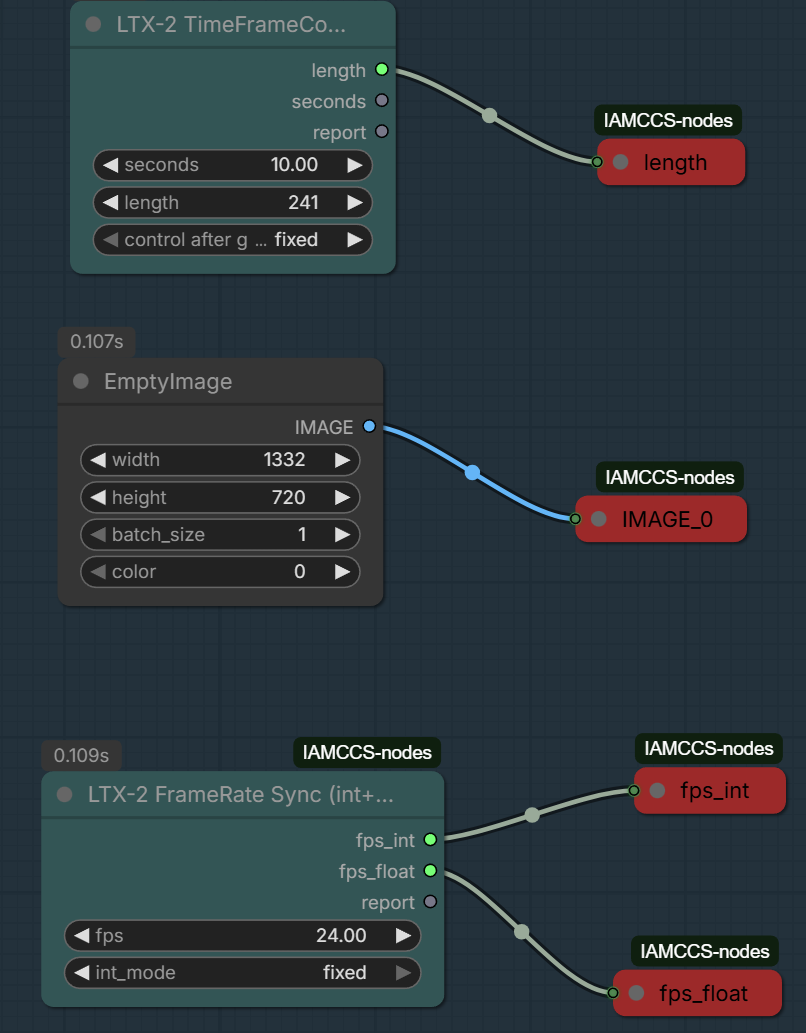
Task: Toggle collapse dot on EmptyImage node title
Action: [x=81, y=382]
